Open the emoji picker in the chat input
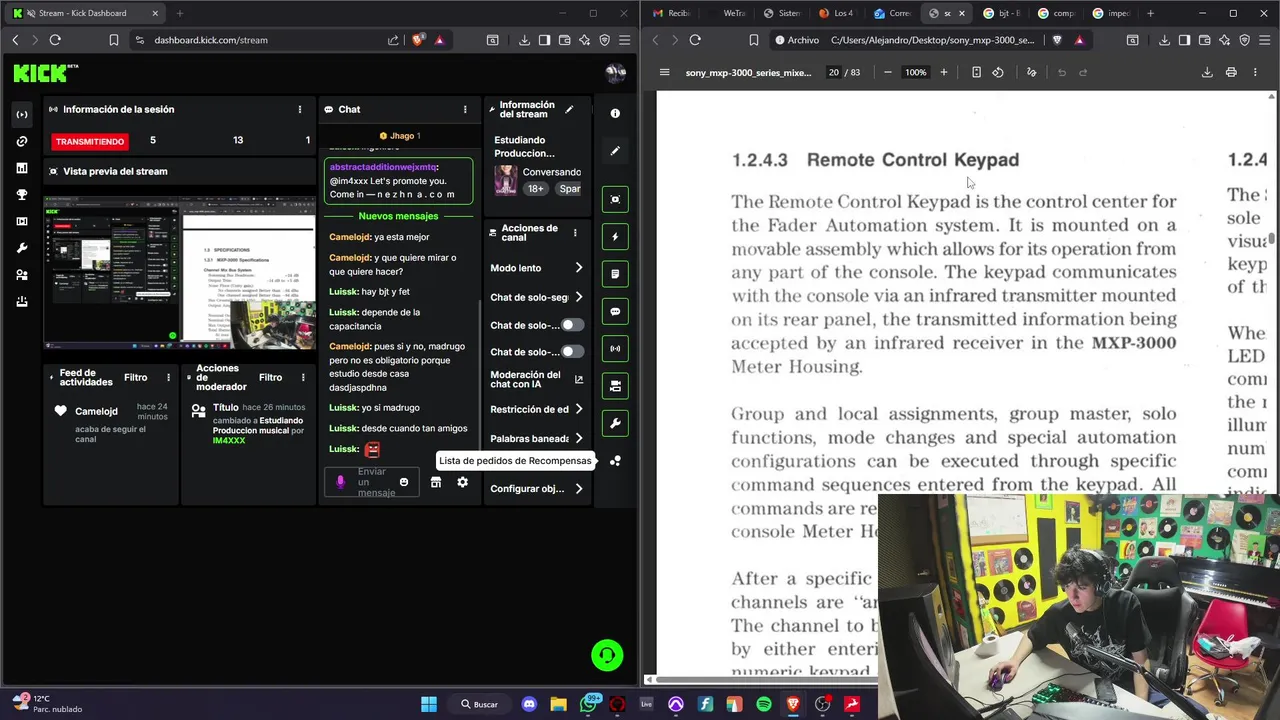Viewport: 1280px width, 720px height. 404,482
